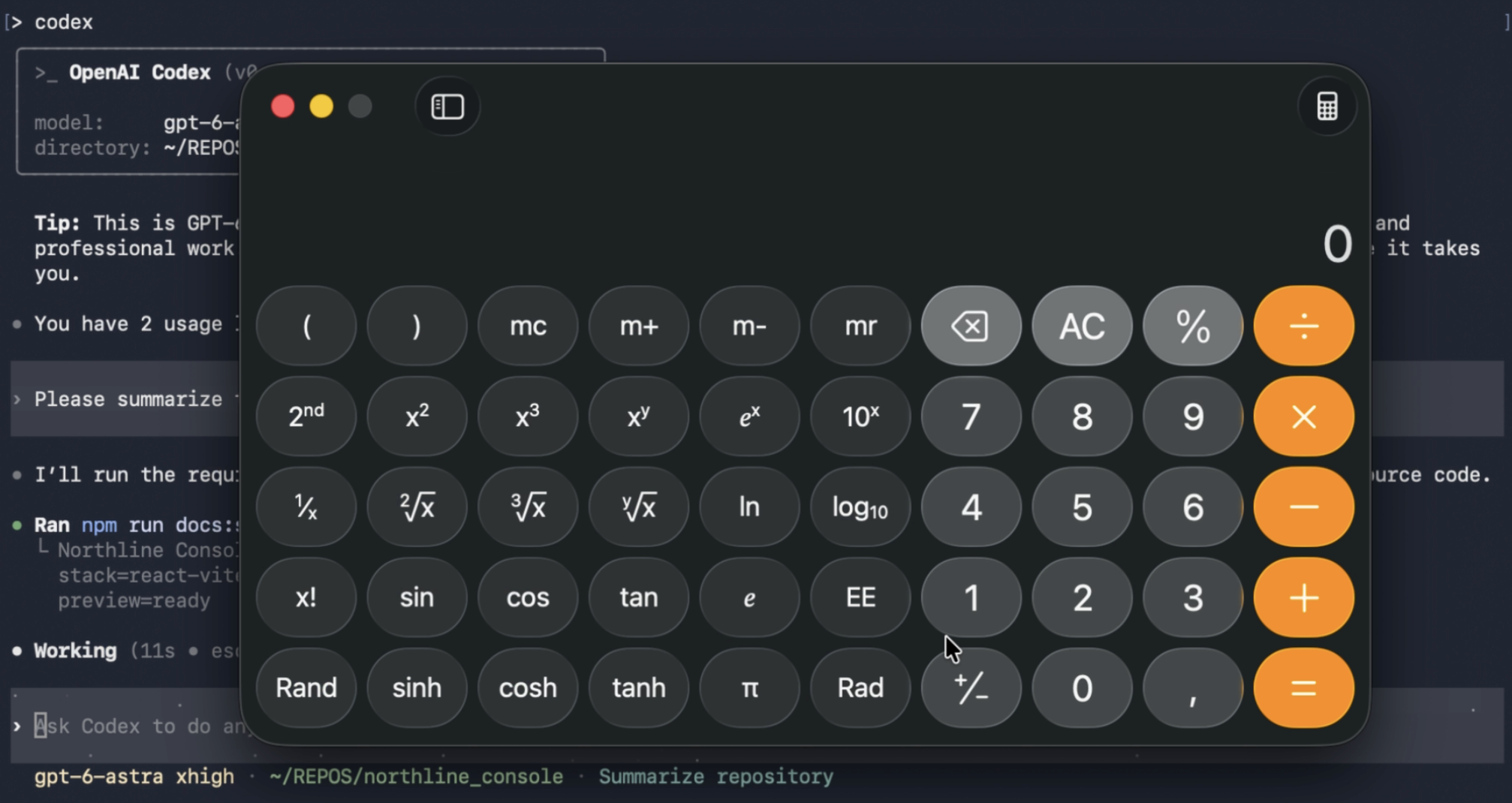
Task: Select the multiply operator
Action: (x=1303, y=417)
